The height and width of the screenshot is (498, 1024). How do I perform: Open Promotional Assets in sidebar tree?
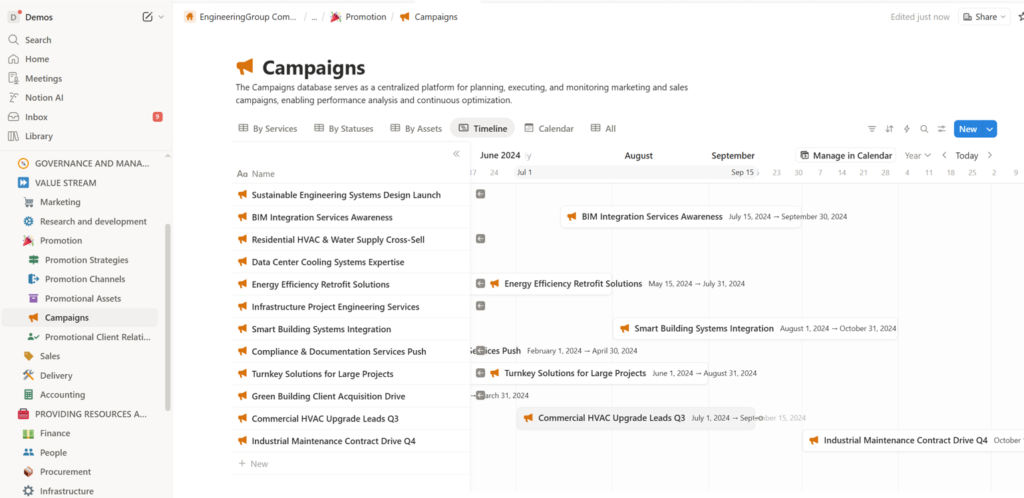[83, 298]
